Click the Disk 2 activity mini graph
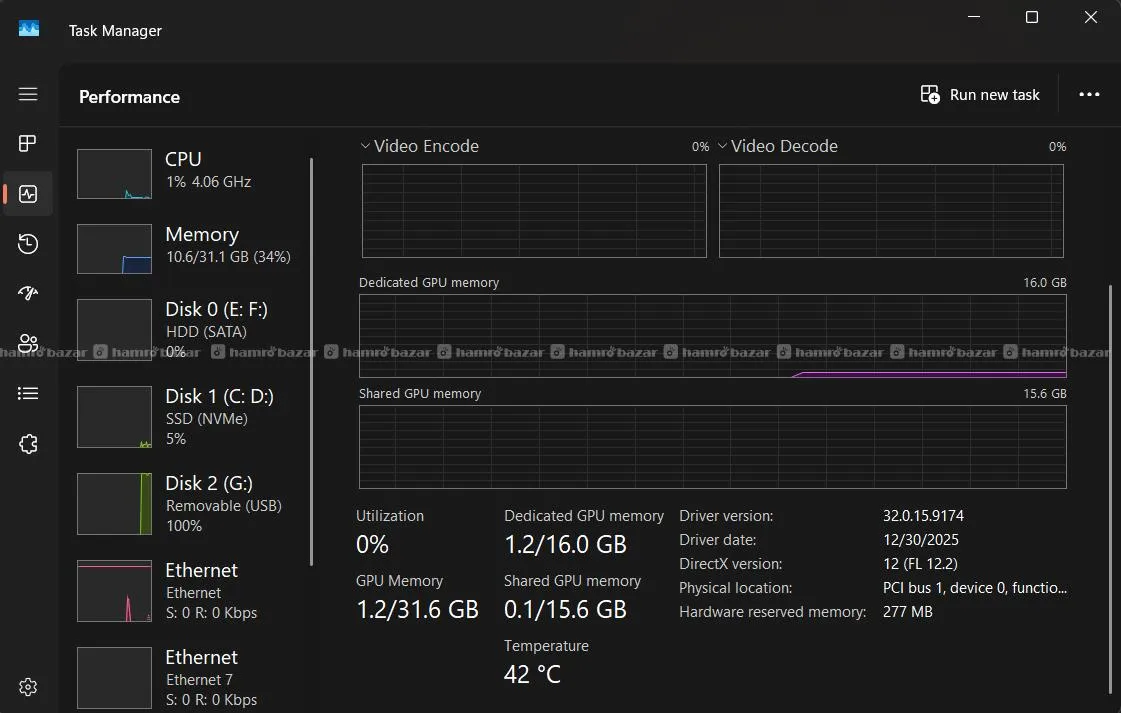The width and height of the screenshot is (1121, 713). coord(114,503)
